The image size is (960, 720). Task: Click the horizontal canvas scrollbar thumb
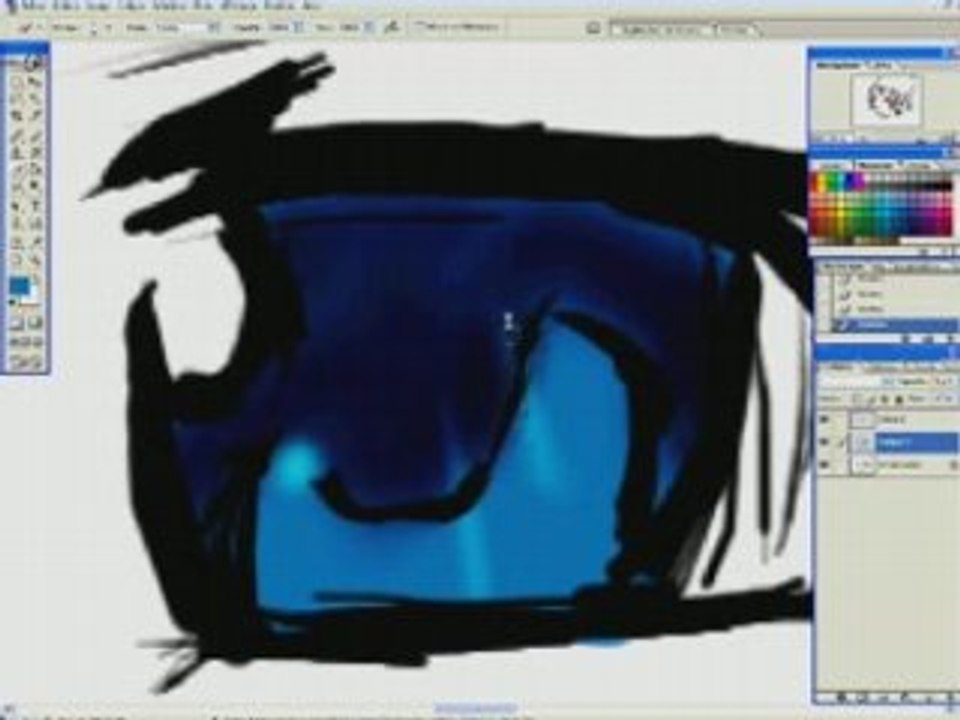[x=476, y=710]
